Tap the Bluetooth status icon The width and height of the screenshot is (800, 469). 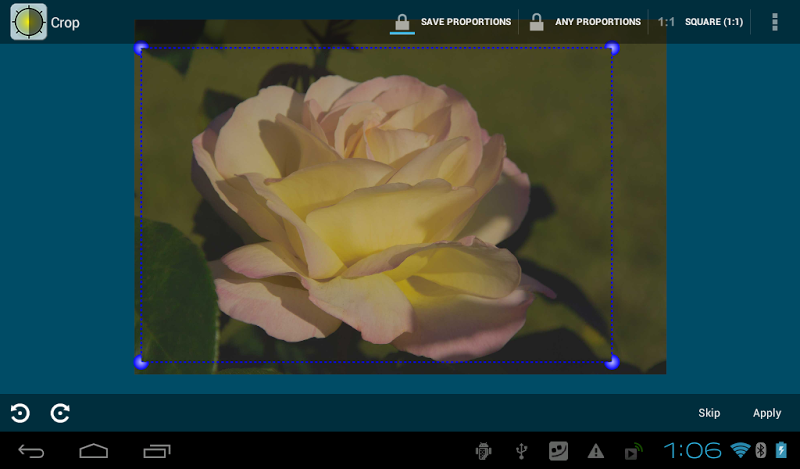point(761,450)
